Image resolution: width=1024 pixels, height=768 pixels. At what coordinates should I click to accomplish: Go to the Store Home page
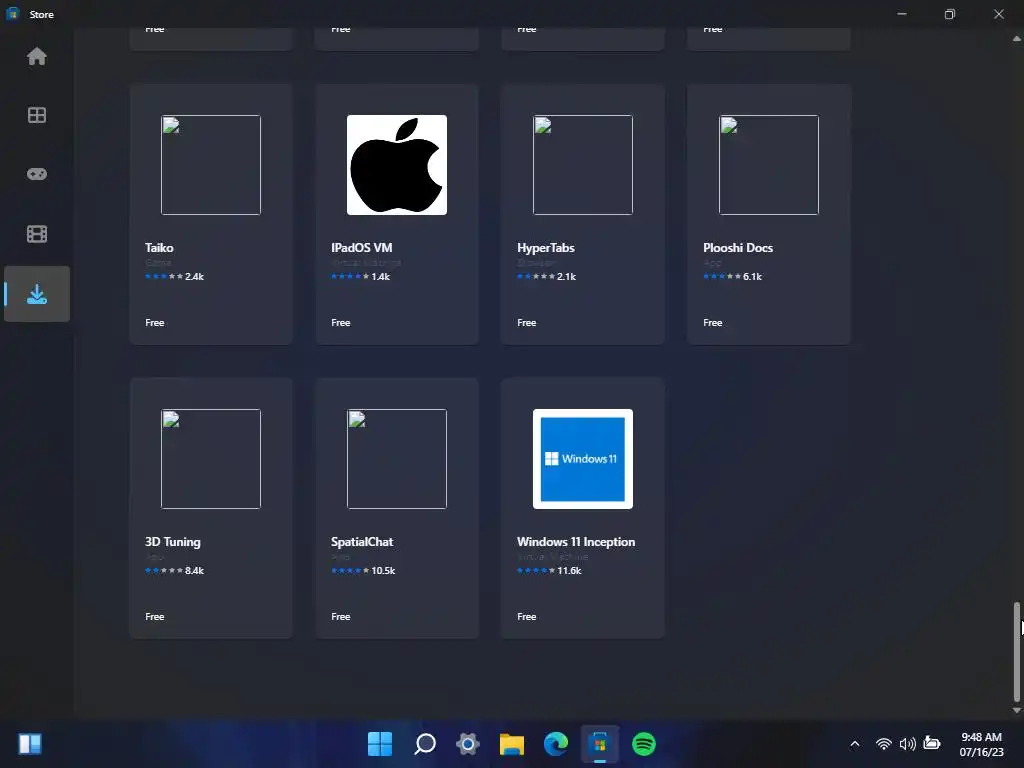point(37,57)
